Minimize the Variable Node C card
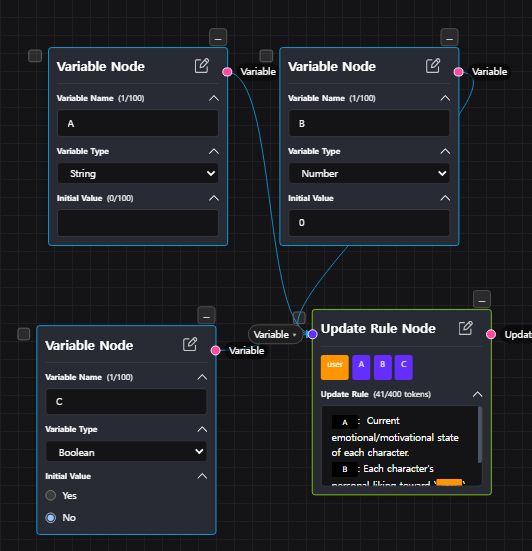 pos(206,316)
